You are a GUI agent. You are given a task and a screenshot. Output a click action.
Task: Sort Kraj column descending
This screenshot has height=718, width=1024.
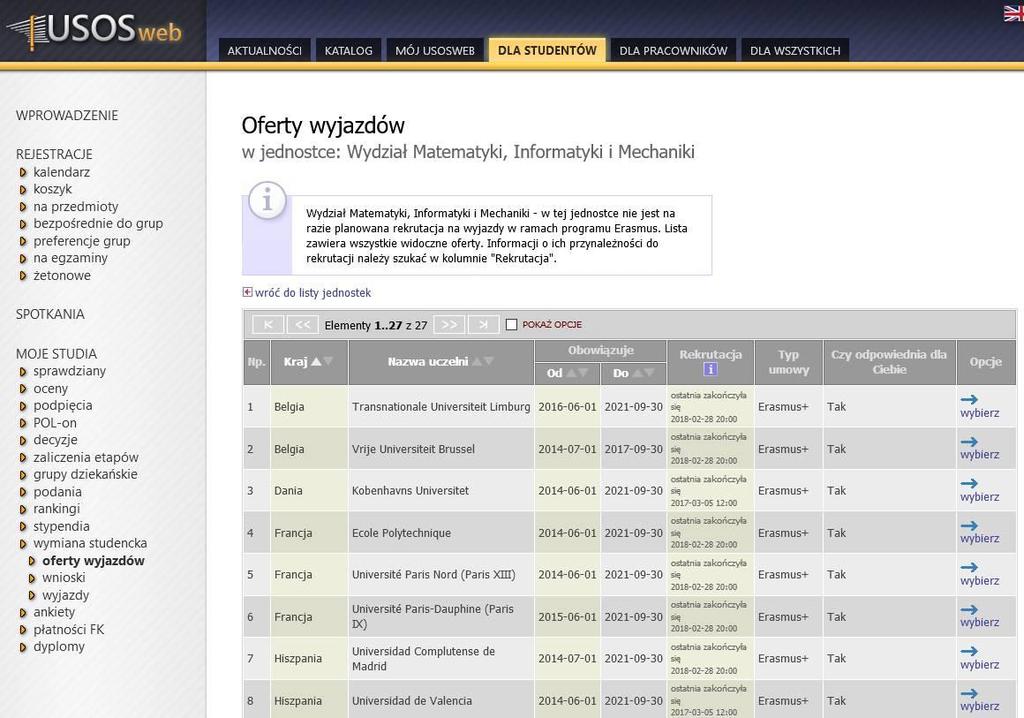328,361
